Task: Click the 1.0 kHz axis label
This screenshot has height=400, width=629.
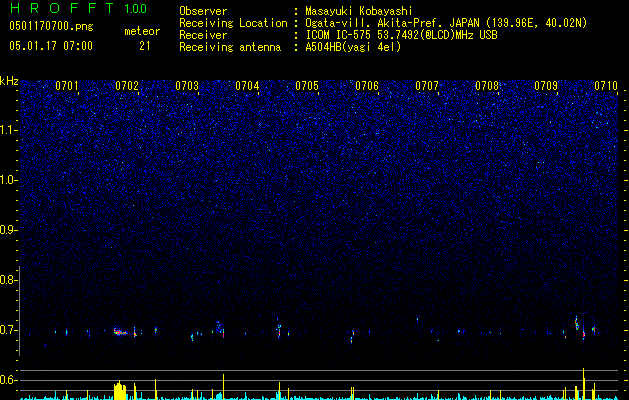Action: [x=8, y=180]
